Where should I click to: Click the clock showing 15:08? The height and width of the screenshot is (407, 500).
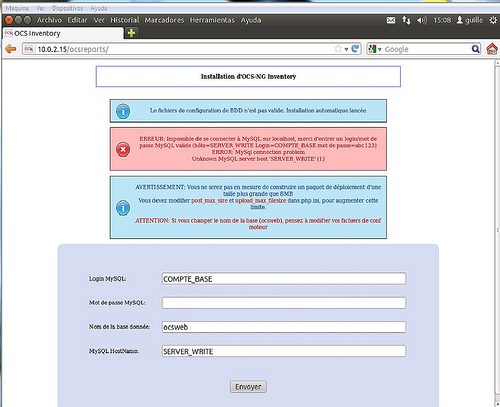click(442, 20)
